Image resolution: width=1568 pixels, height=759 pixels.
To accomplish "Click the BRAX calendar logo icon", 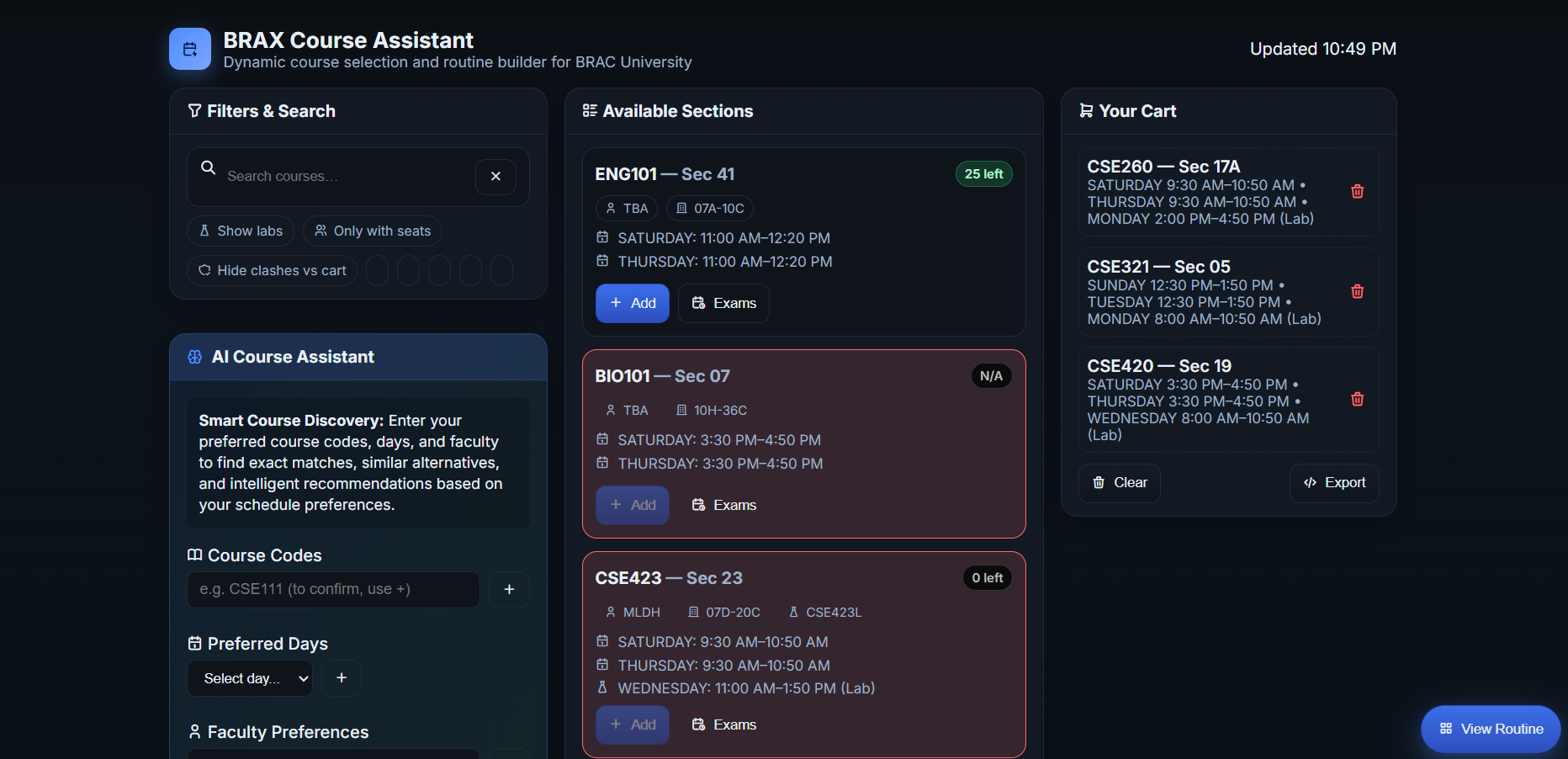I will [x=190, y=50].
